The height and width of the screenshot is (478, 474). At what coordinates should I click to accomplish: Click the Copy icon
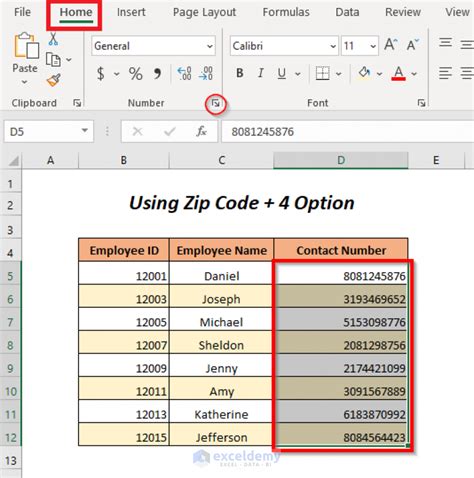[x=53, y=60]
